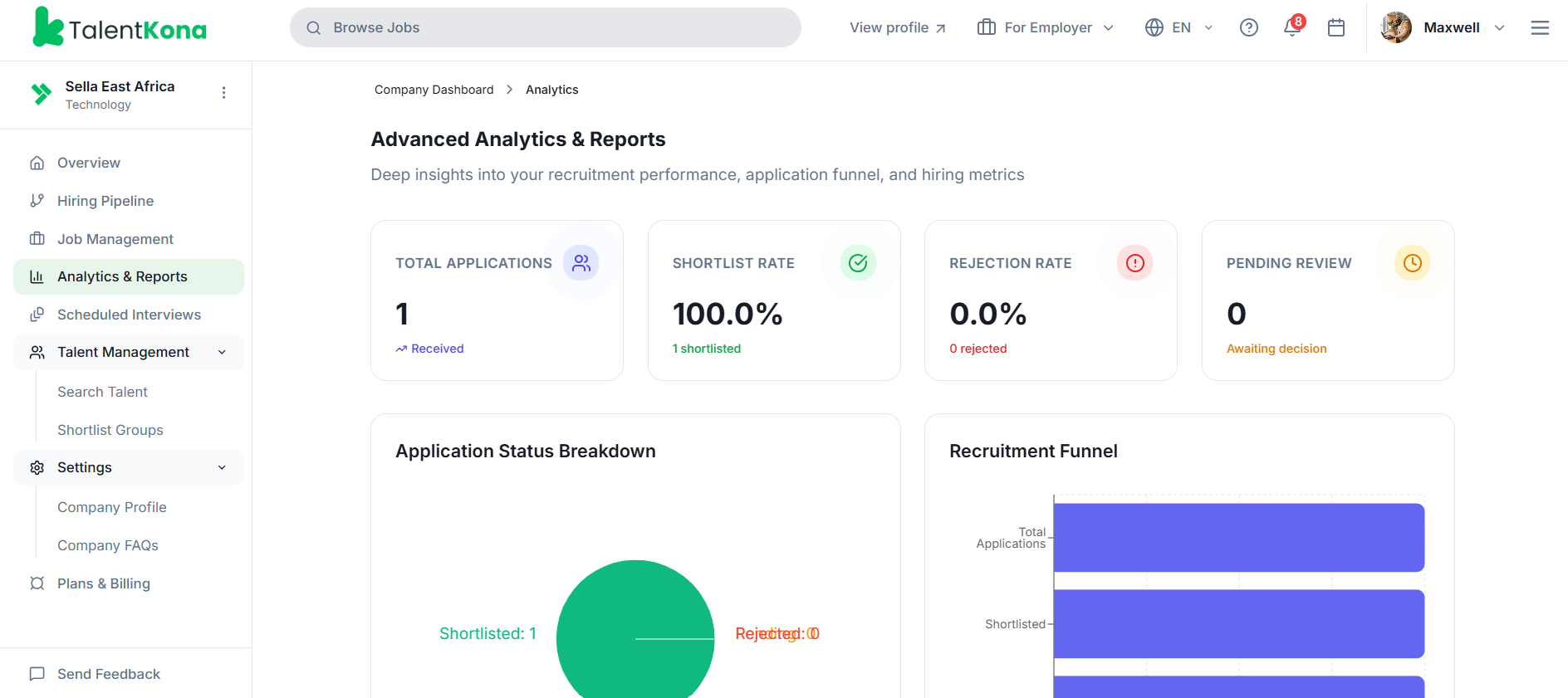Click the notification bell icon
This screenshot has width=1568, height=698.
[1292, 27]
